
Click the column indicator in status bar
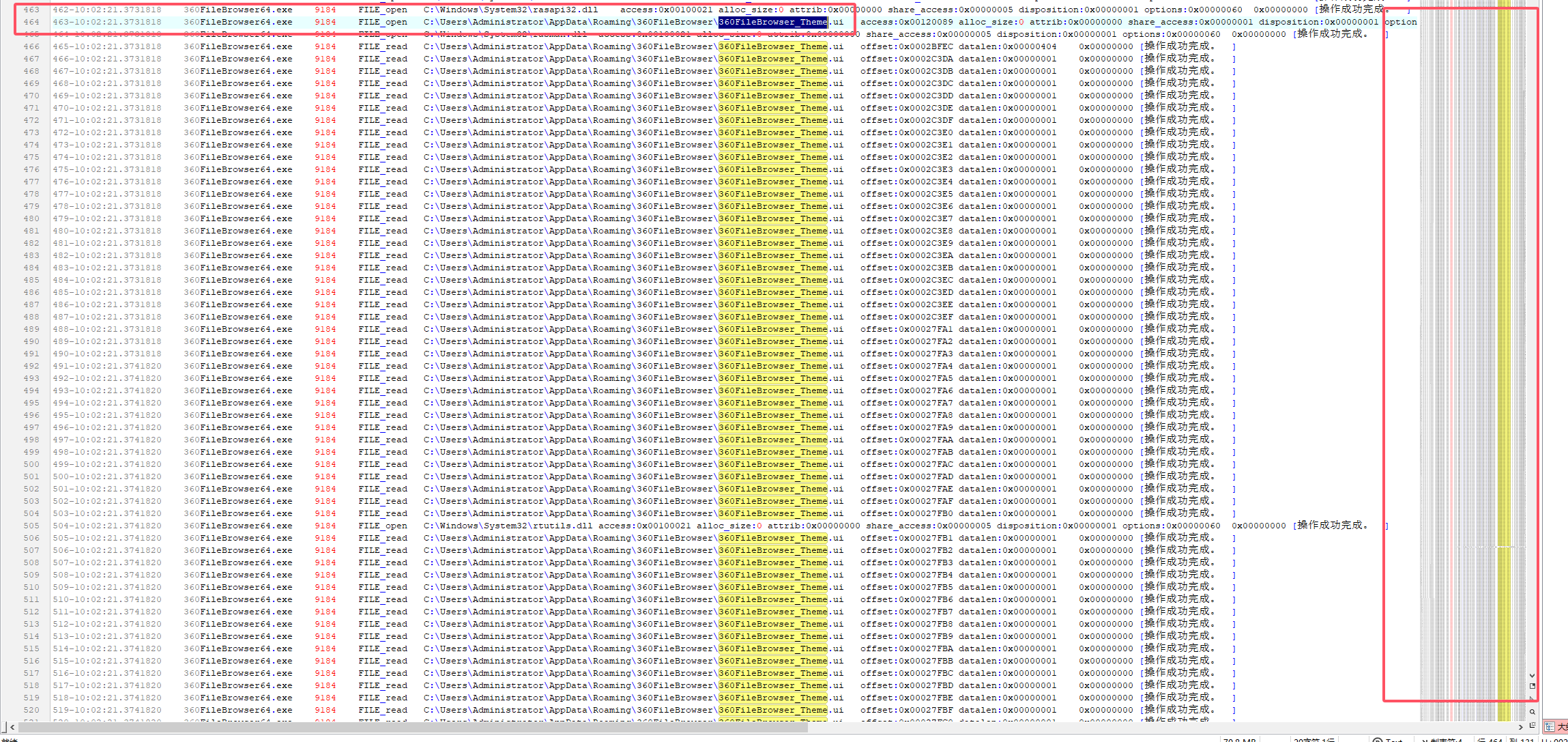pos(1522,740)
